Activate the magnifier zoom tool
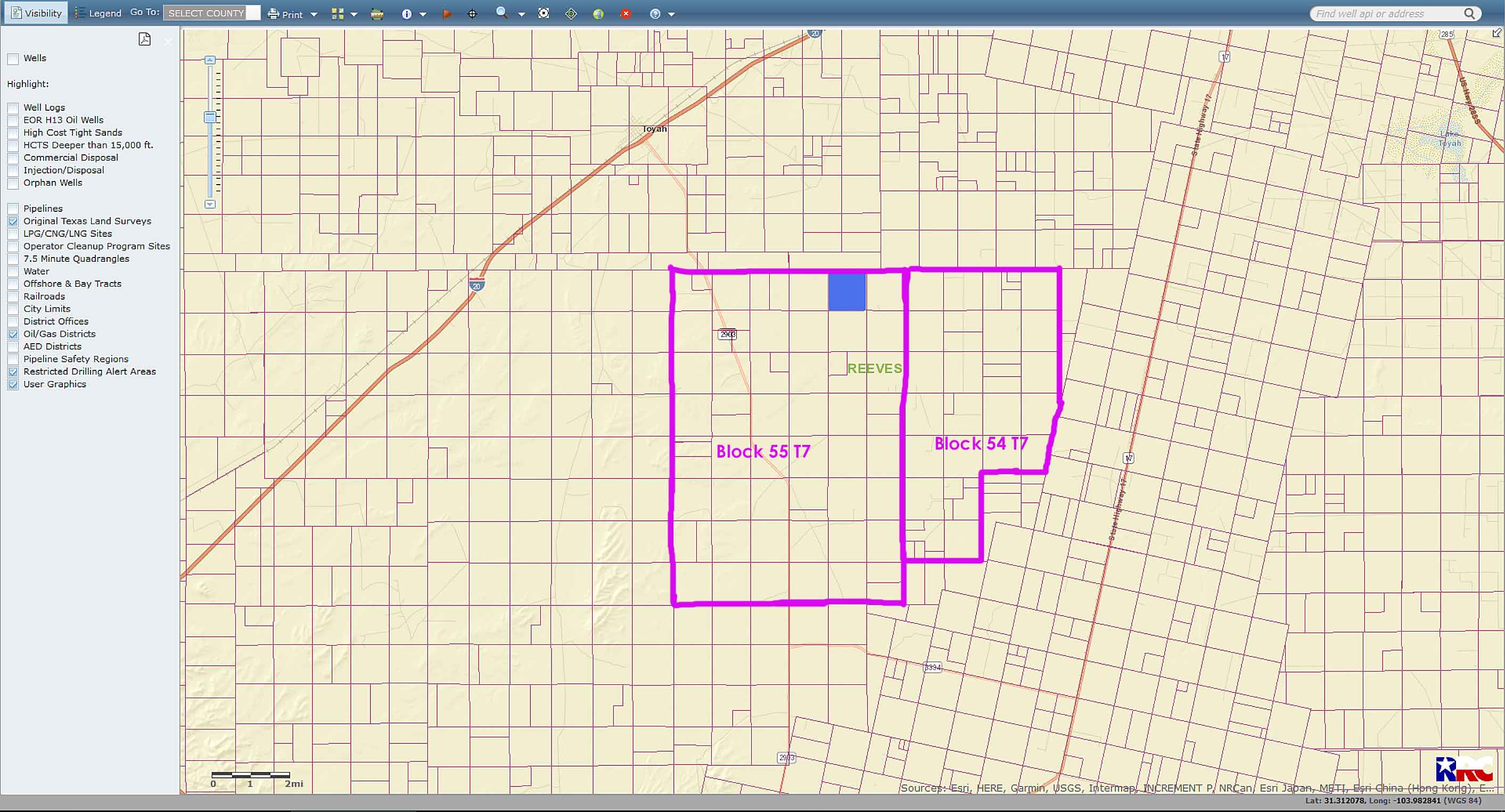Image resolution: width=1505 pixels, height=812 pixels. coord(501,13)
